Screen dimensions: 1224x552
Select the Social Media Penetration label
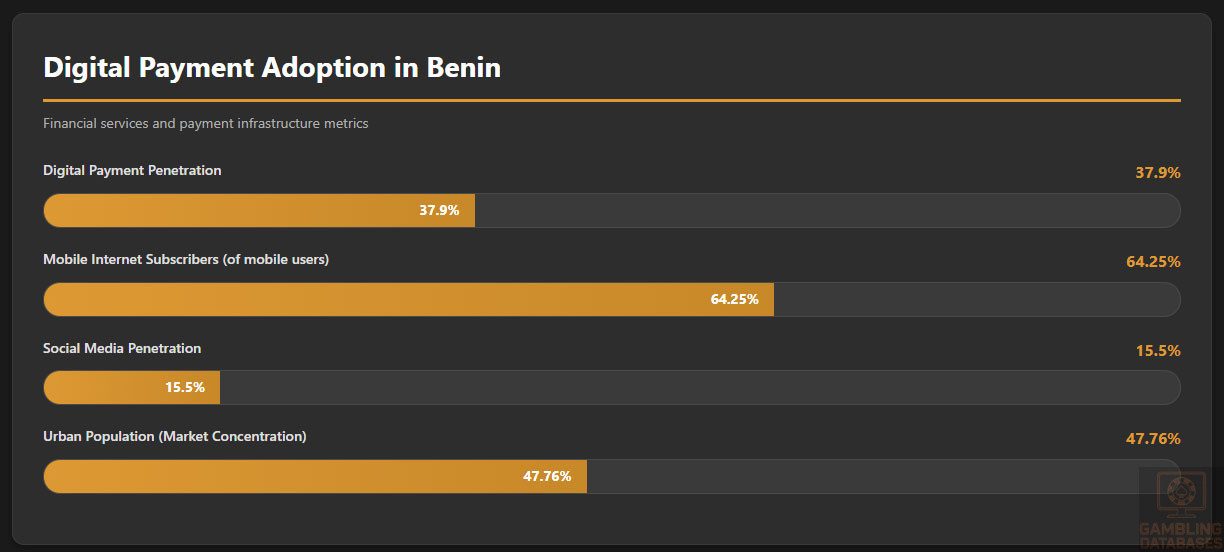(122, 349)
